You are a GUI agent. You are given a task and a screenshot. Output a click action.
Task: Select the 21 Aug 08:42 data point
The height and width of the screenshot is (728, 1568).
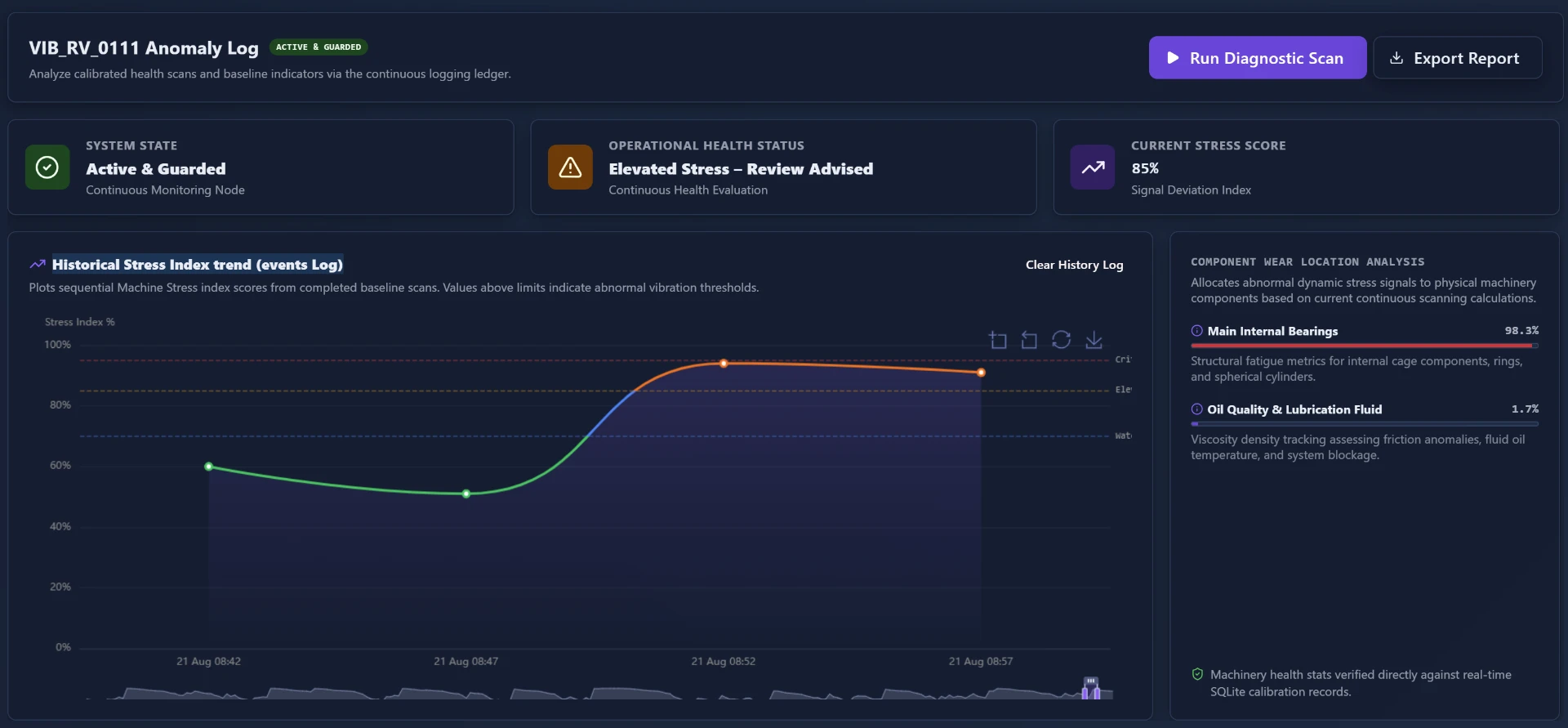tap(209, 467)
